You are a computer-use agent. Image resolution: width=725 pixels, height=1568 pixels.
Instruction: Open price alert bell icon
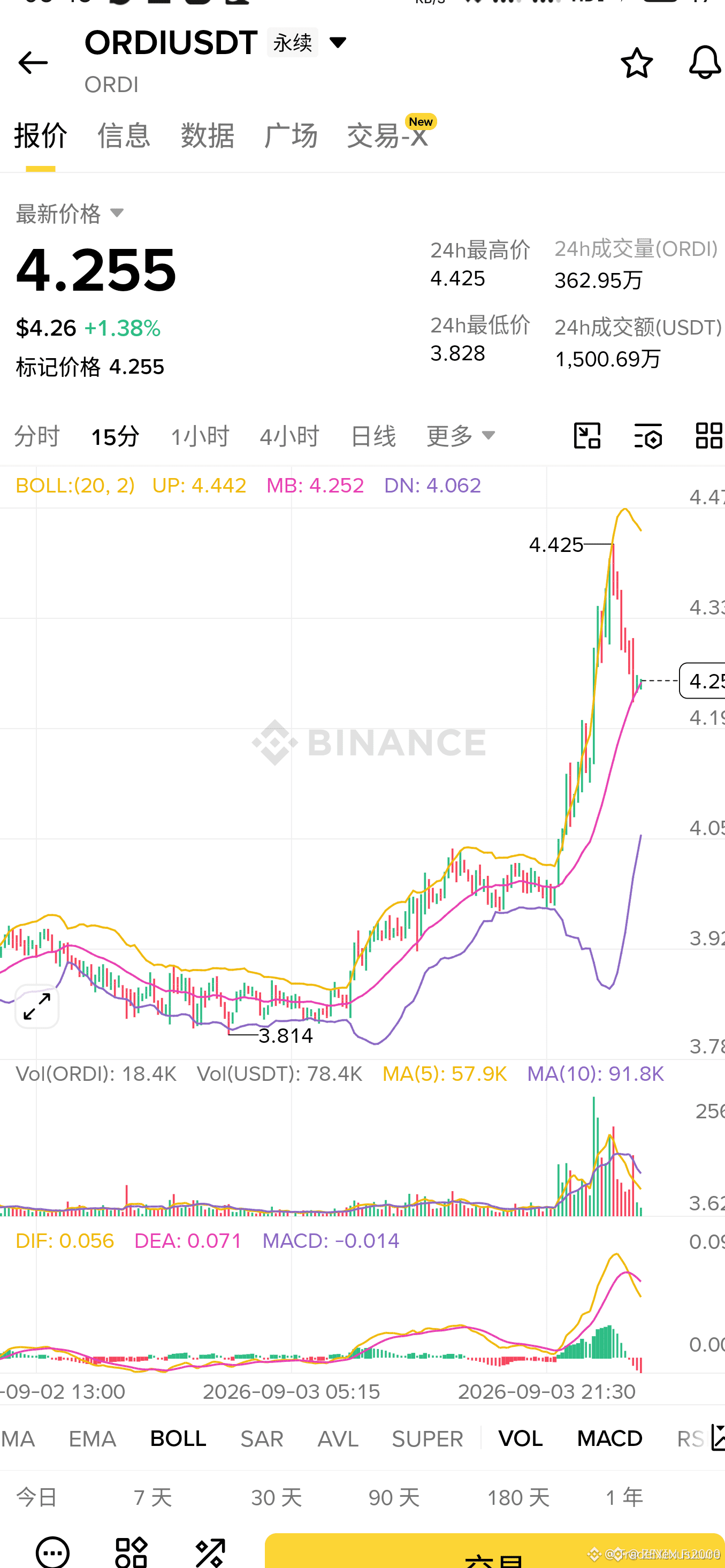(x=704, y=62)
